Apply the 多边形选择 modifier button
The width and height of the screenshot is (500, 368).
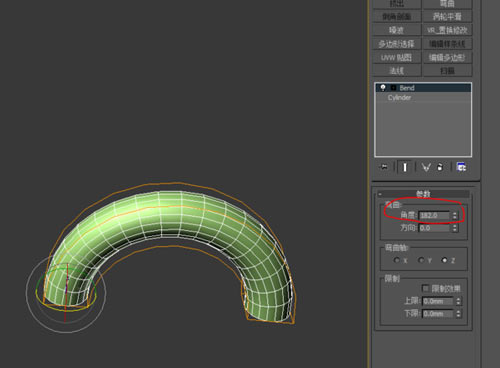397,44
